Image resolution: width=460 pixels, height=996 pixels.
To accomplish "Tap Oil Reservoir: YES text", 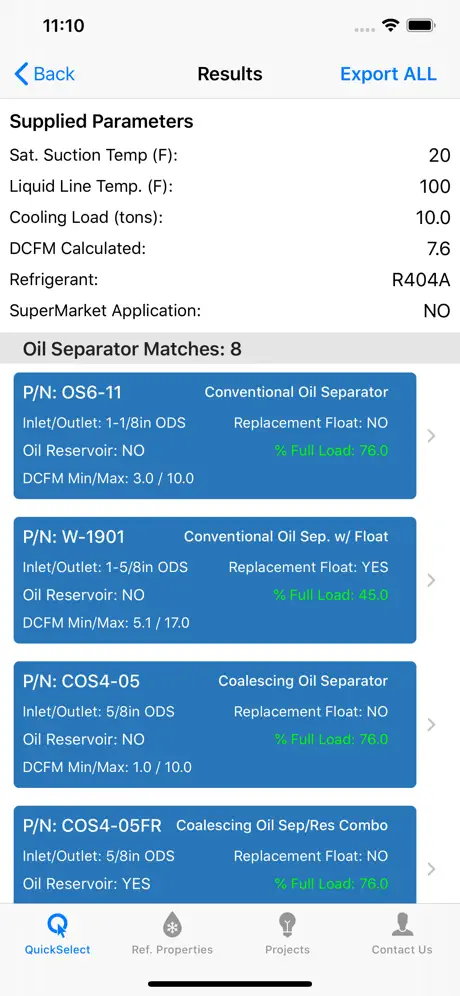I will click(87, 884).
